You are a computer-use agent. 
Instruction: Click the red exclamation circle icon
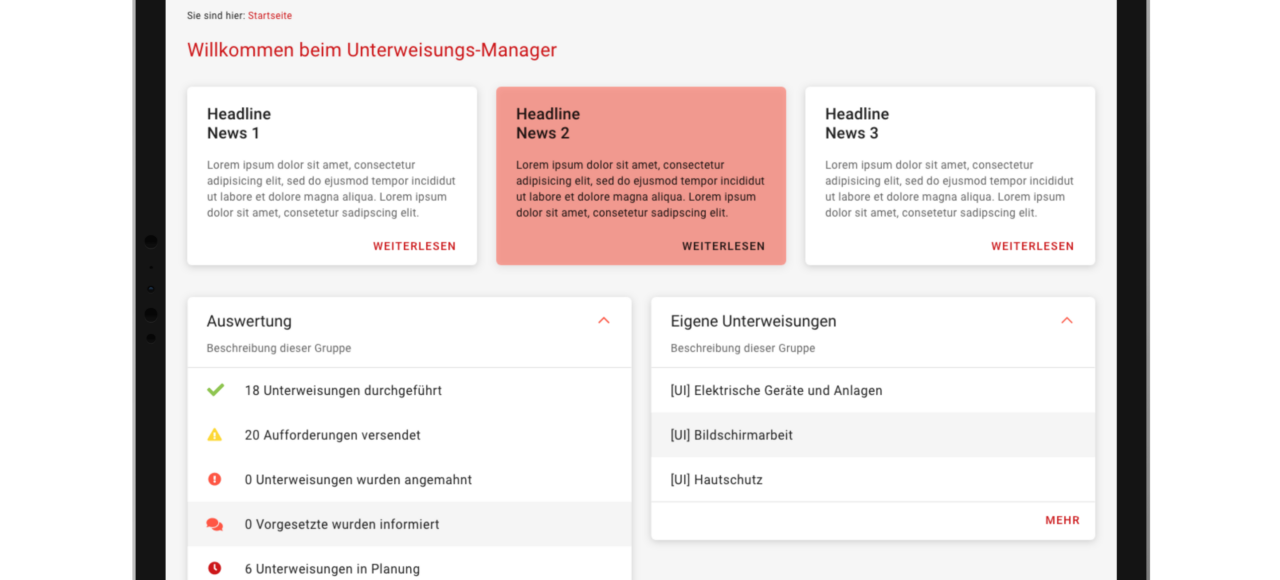214,479
